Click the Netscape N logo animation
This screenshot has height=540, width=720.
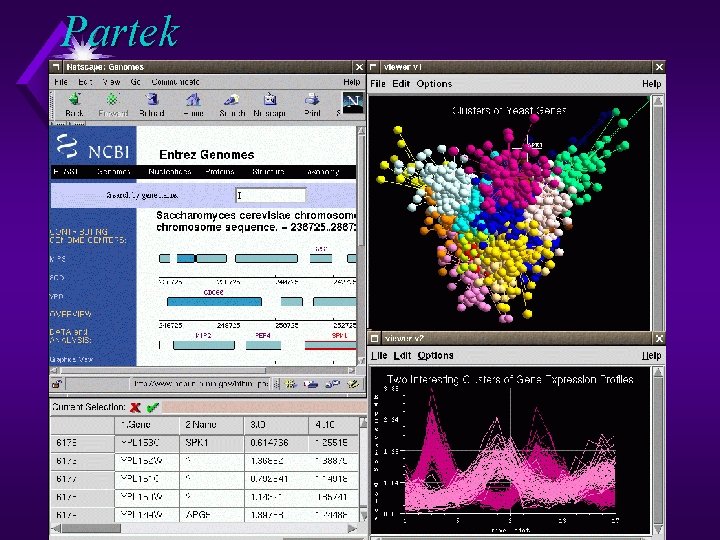(353, 103)
